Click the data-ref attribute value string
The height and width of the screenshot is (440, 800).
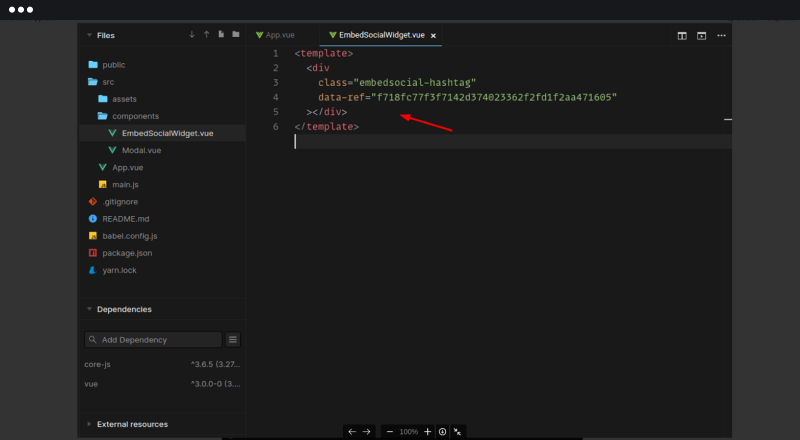pos(494,97)
